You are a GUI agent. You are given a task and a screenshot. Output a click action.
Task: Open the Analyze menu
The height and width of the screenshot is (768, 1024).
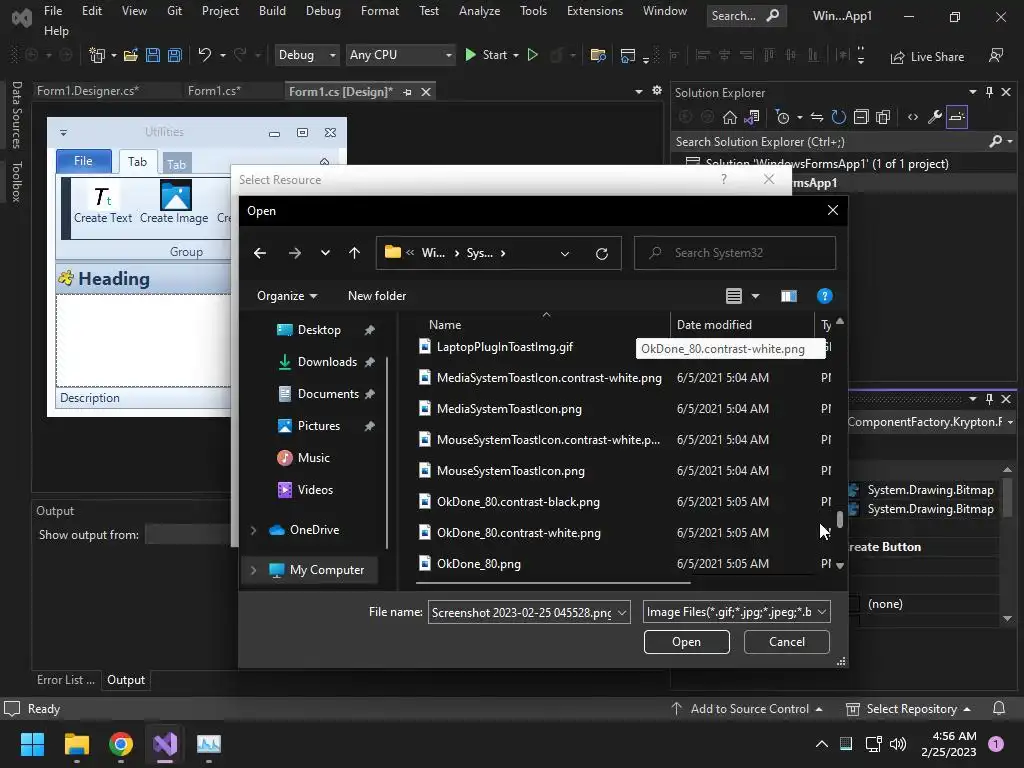tap(479, 11)
